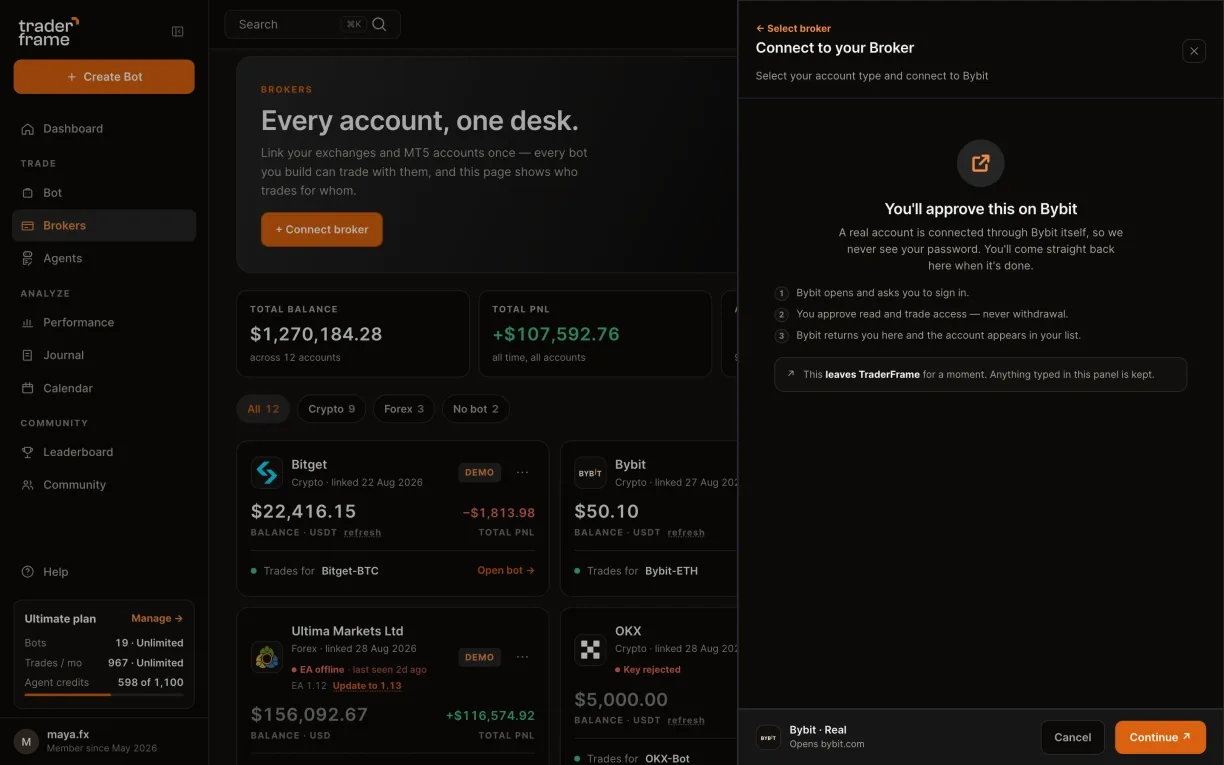This screenshot has height=765, width=1224.
Task: Filter by Forex 3 accounts
Action: [x=404, y=409]
